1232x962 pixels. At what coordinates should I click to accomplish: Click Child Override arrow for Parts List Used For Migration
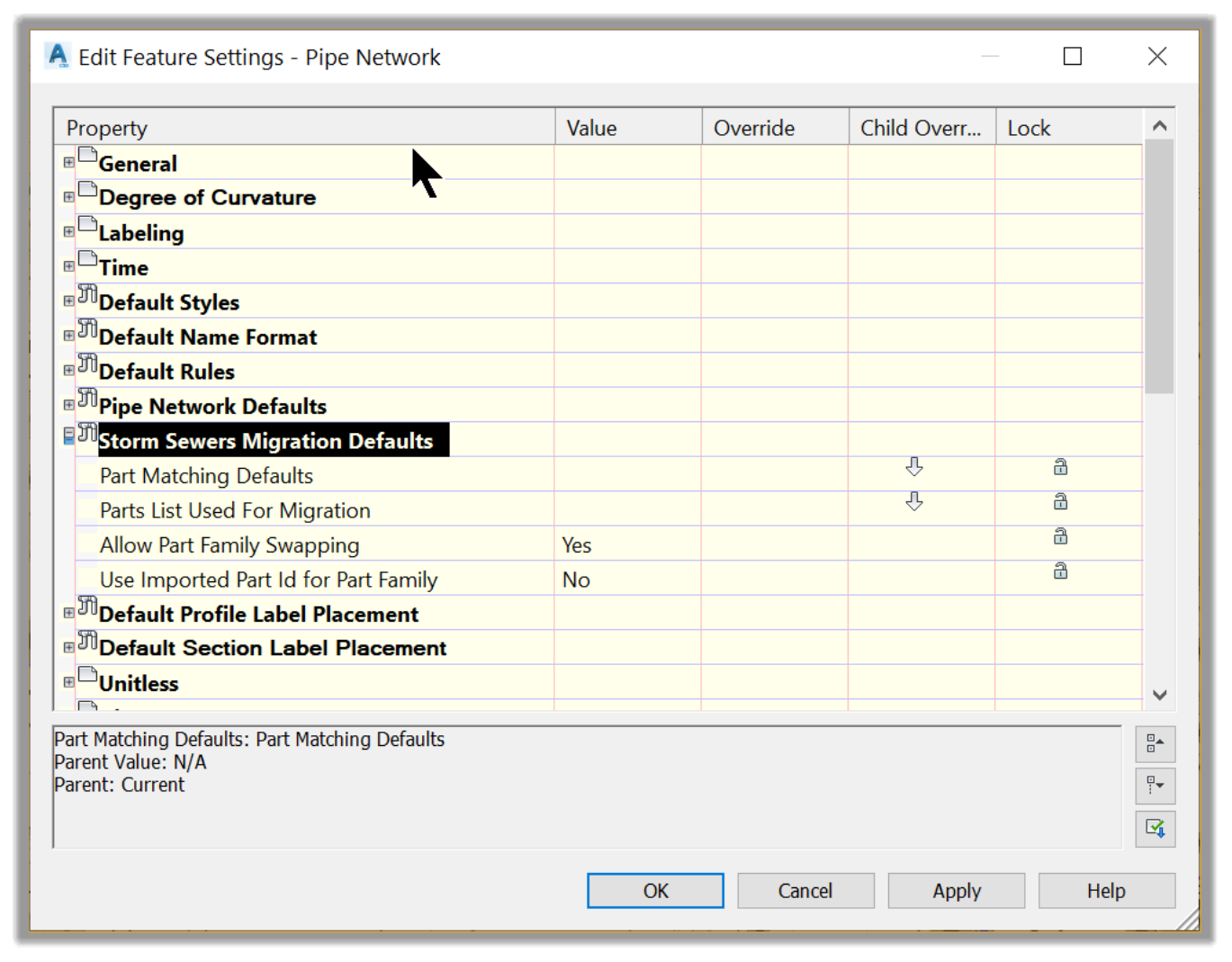[x=914, y=501]
